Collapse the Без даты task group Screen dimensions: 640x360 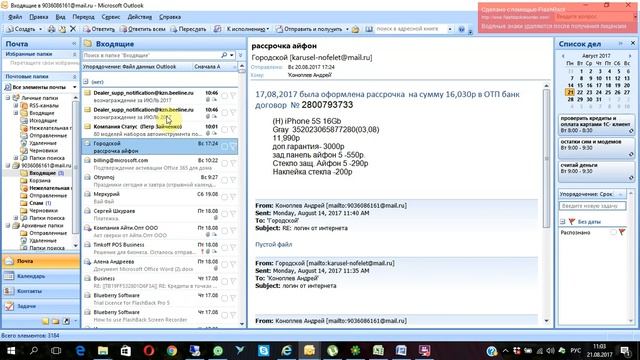(x=562, y=222)
